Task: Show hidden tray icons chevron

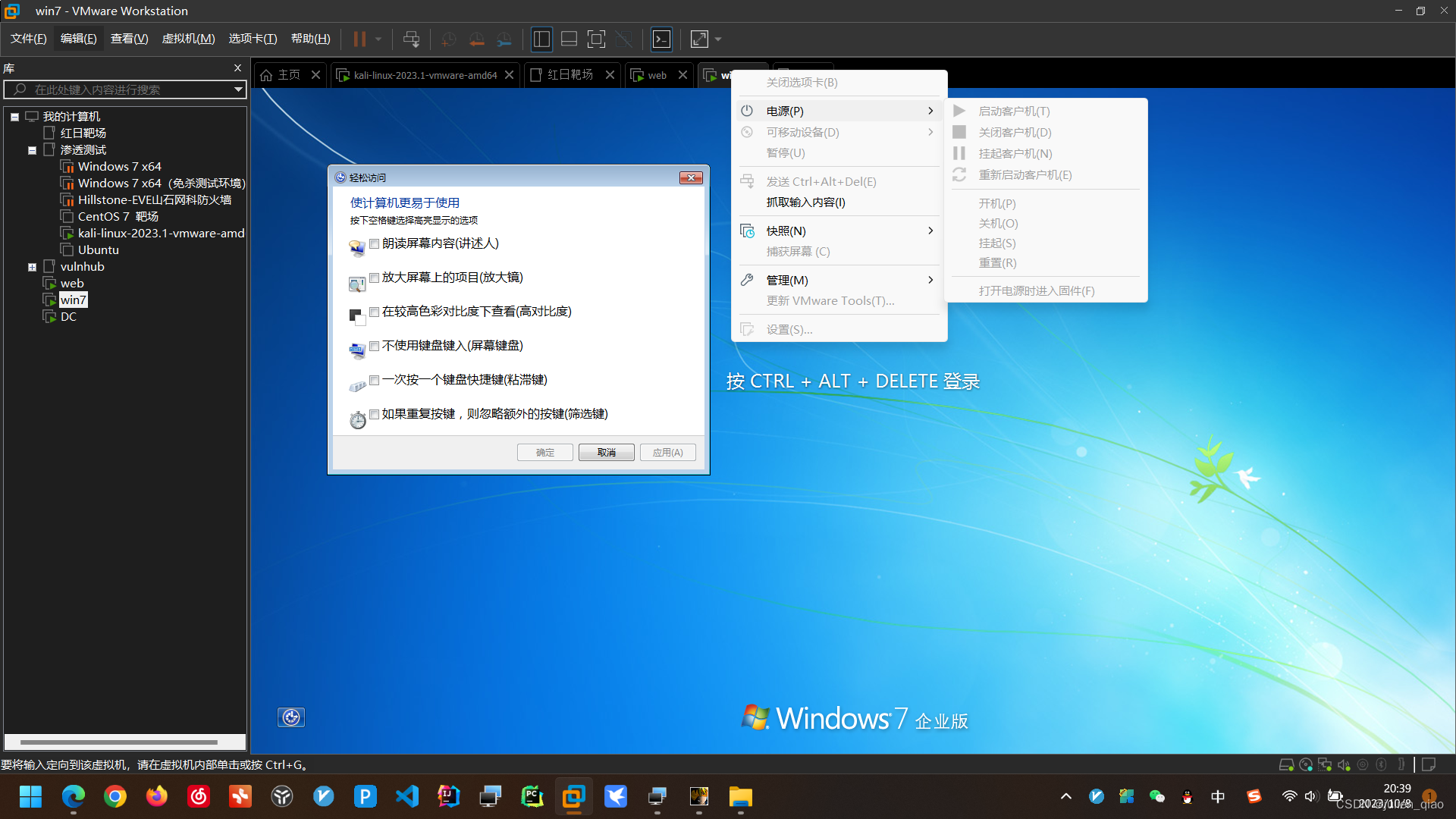Action: pyautogui.click(x=1065, y=796)
